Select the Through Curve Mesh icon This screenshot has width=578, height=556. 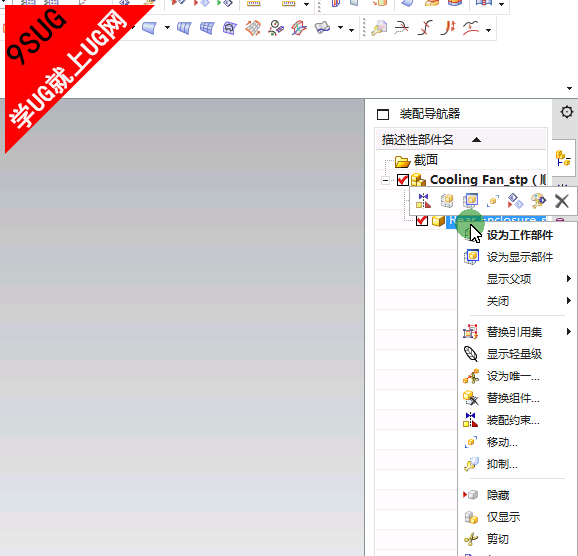click(207, 28)
